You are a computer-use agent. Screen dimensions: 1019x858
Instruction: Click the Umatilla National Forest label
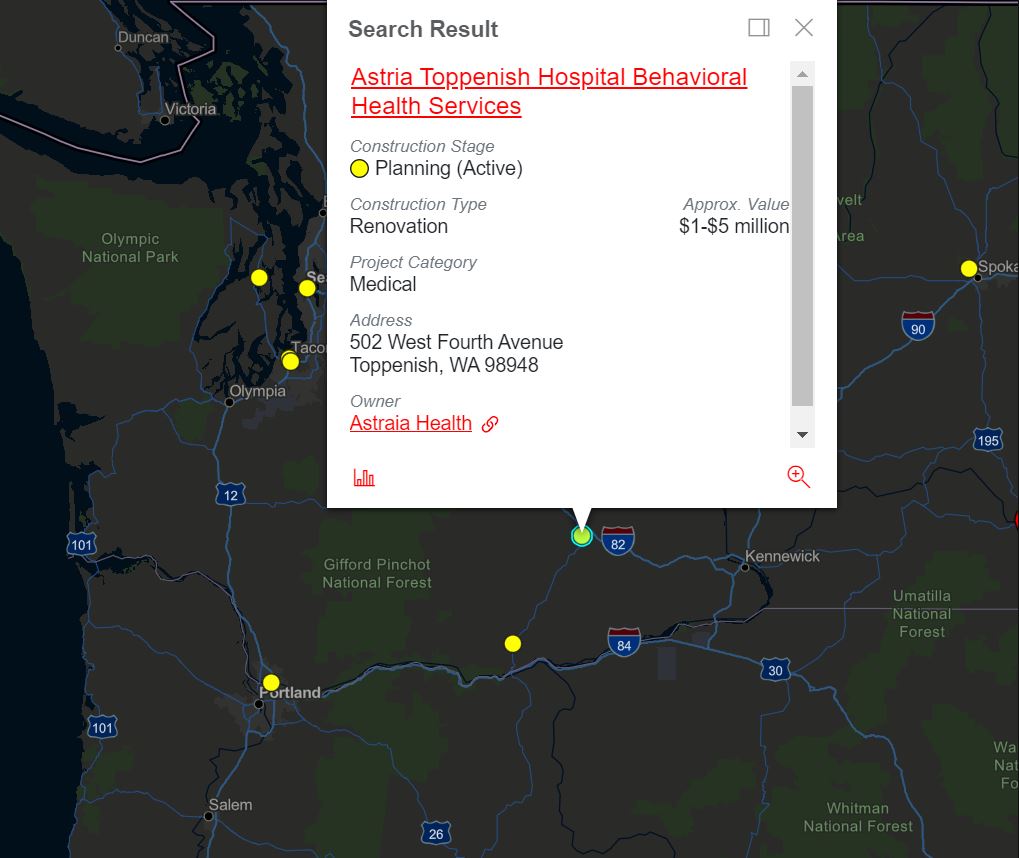click(922, 614)
